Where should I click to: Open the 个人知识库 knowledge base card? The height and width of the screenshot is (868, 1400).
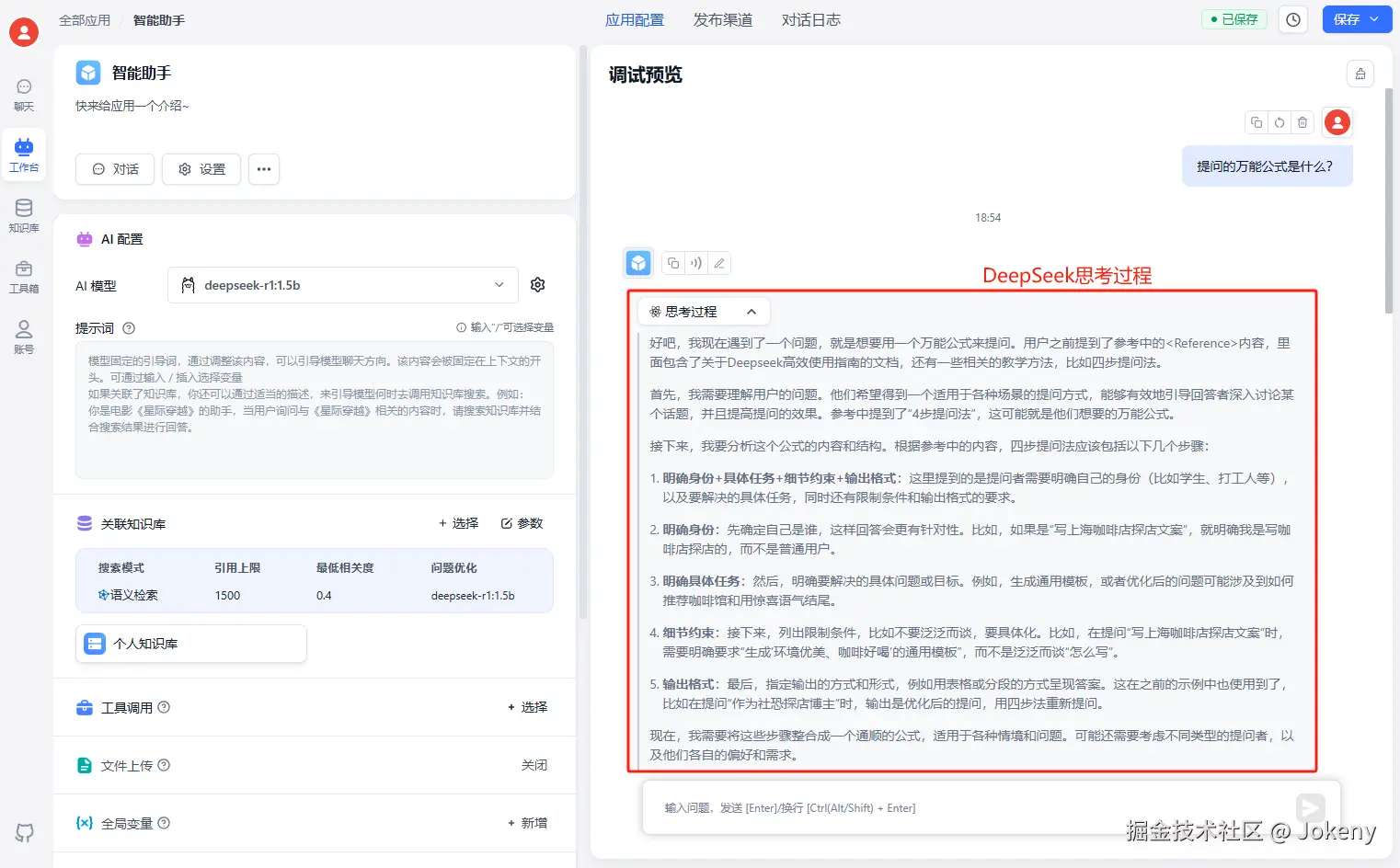191,644
